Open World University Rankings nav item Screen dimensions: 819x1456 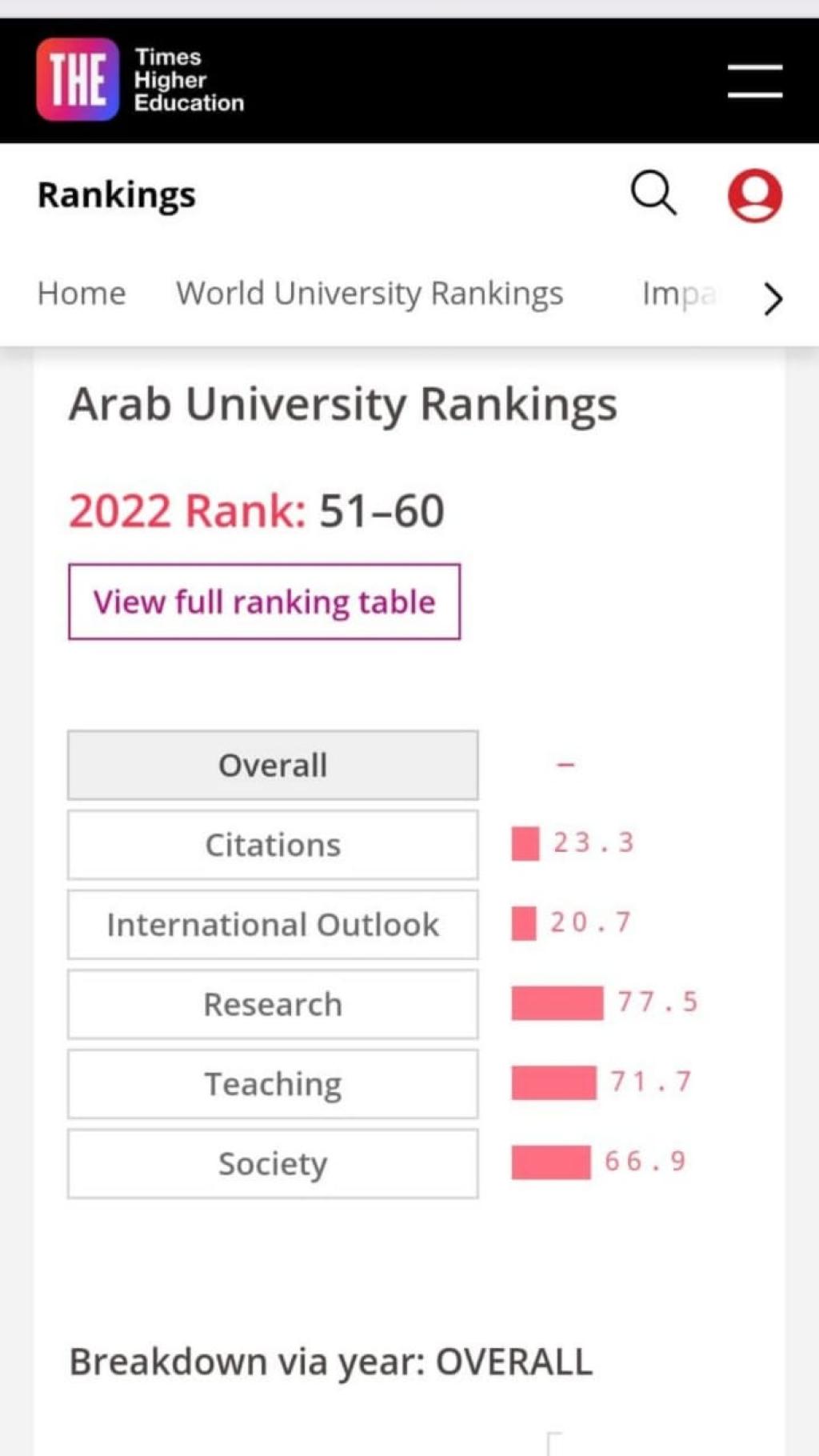(370, 294)
